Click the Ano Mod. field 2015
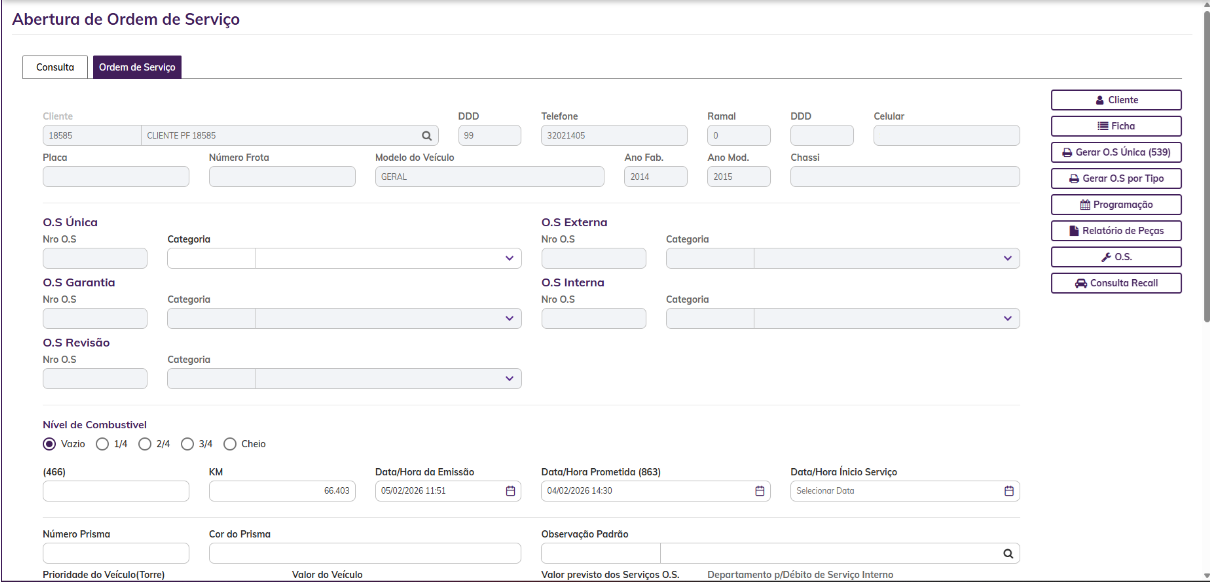This screenshot has width=1218, height=587. click(739, 177)
